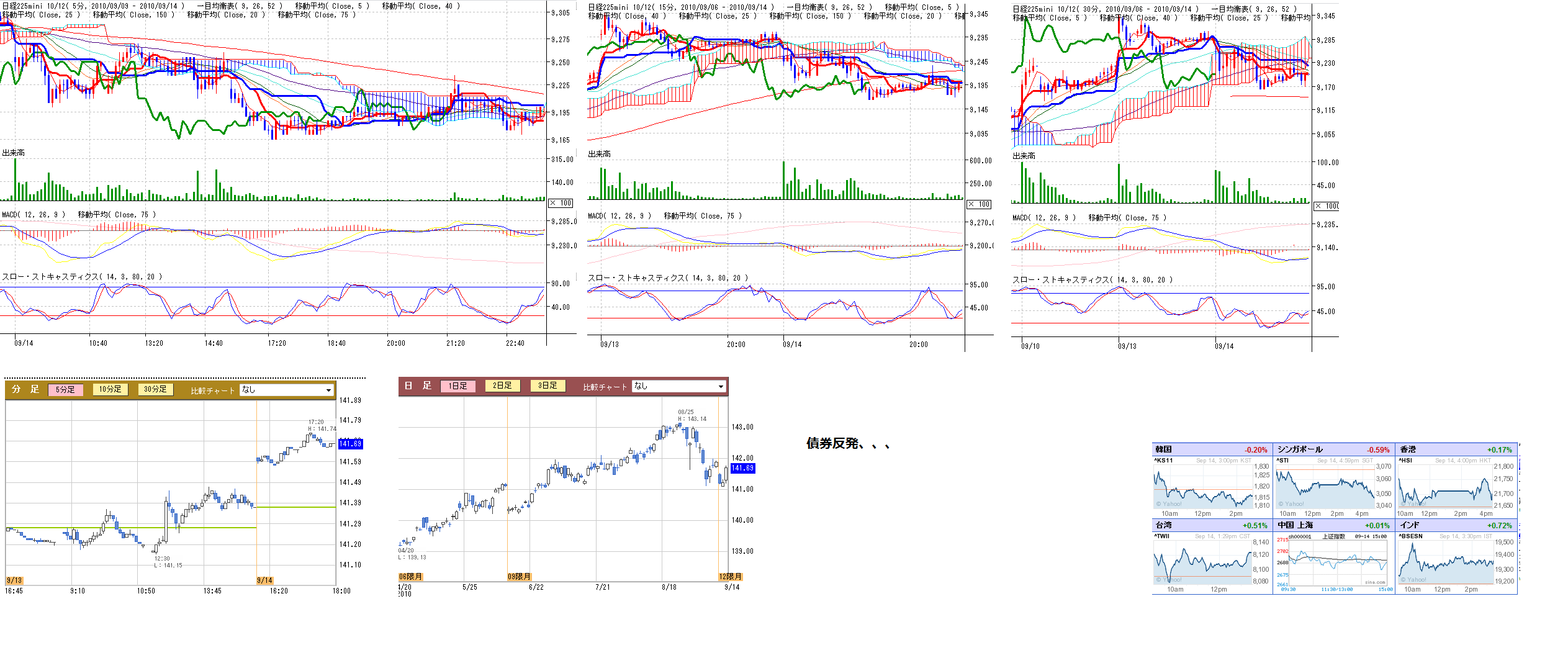Screen dimensions: 1568x663
Task: Switch to the 10分足 interval
Action: click(x=110, y=389)
